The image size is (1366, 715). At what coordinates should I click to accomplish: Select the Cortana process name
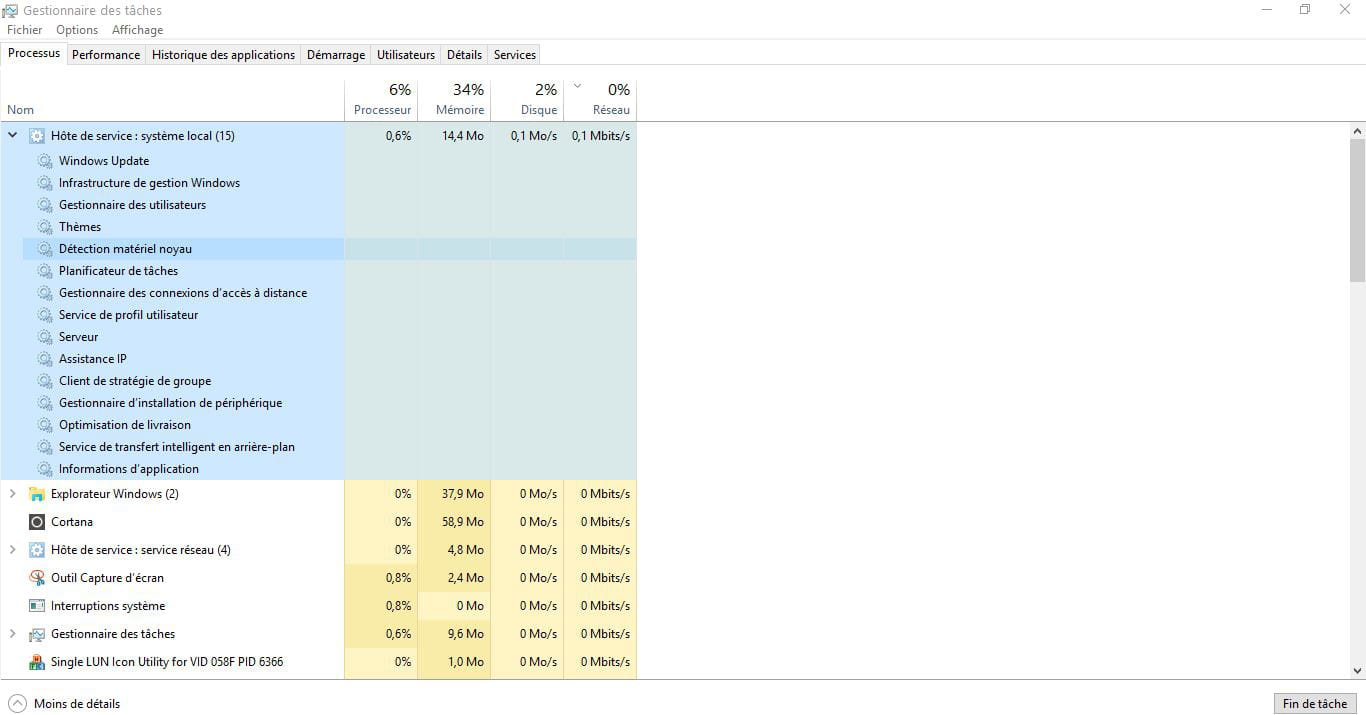point(72,522)
